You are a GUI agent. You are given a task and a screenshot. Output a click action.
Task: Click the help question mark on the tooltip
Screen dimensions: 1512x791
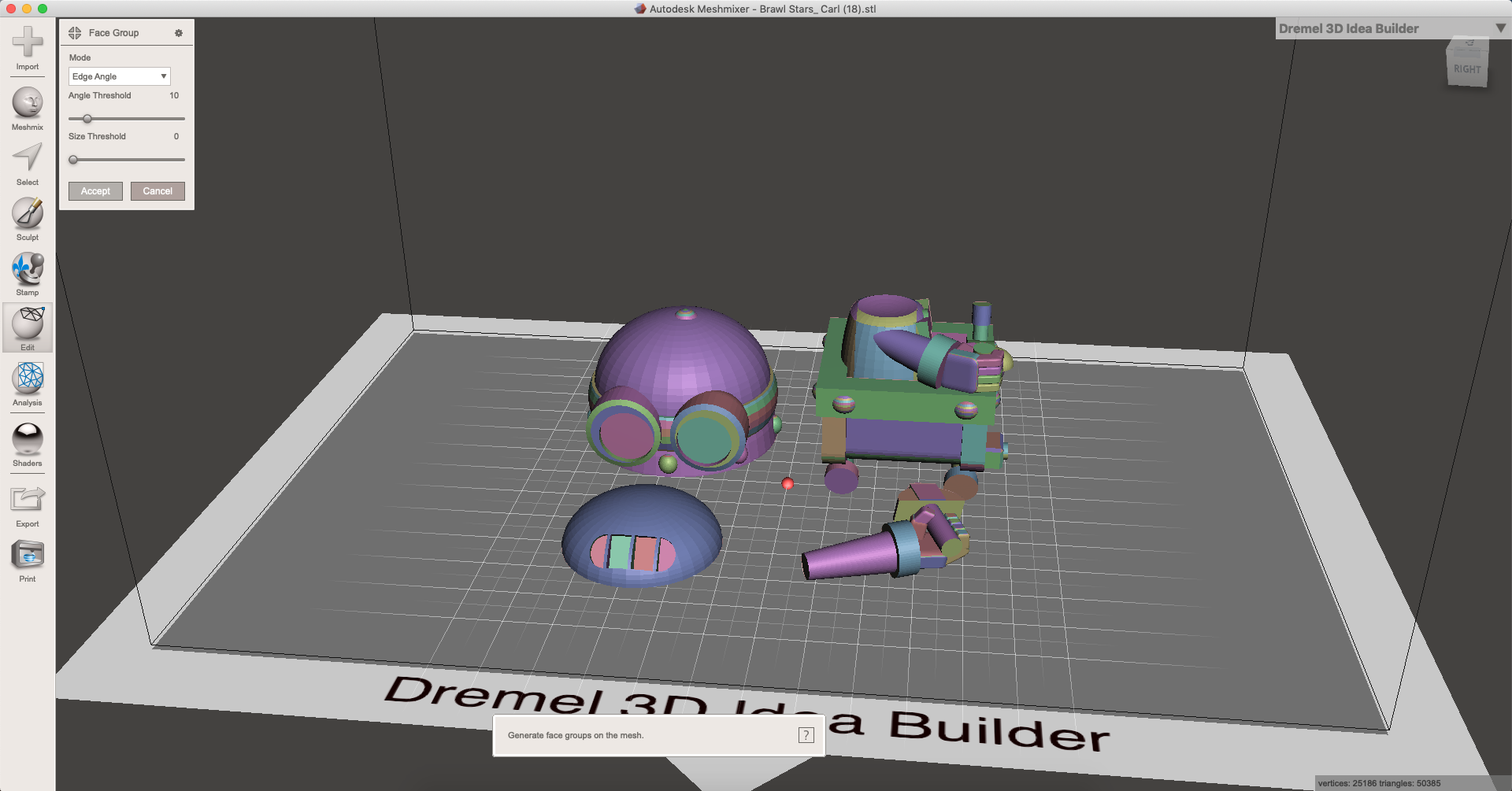coord(806,734)
